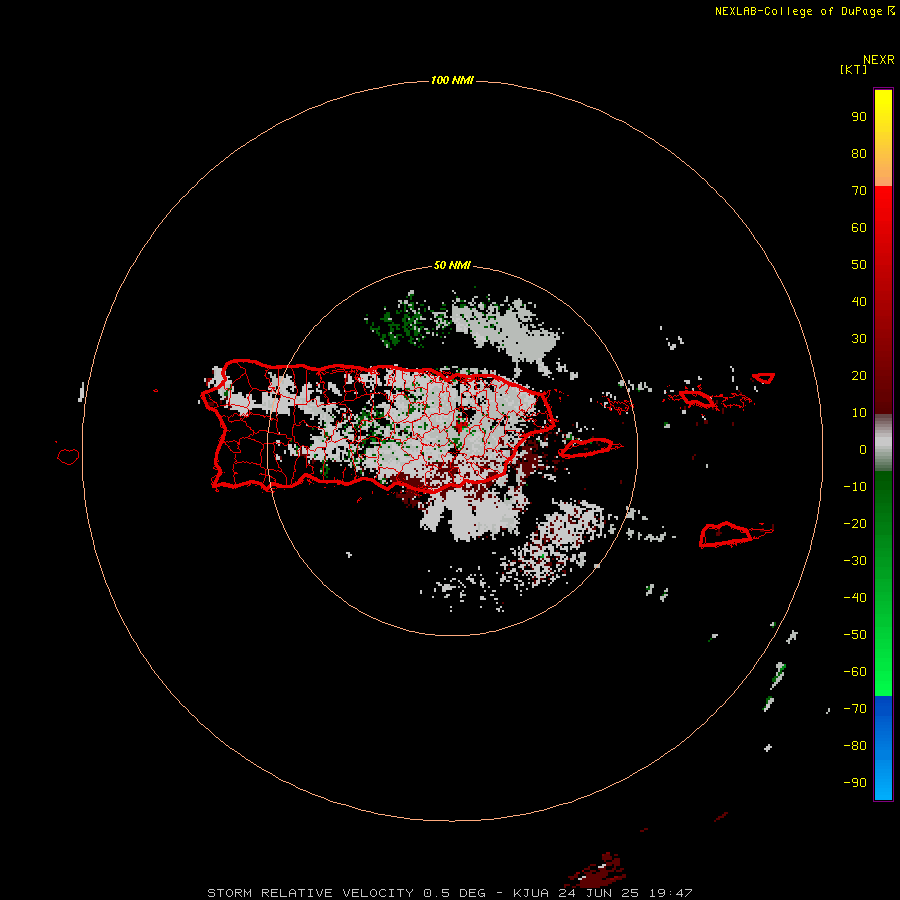
Task: Click the dark red echo cluster beside the bottom caption
Action: 597,870
